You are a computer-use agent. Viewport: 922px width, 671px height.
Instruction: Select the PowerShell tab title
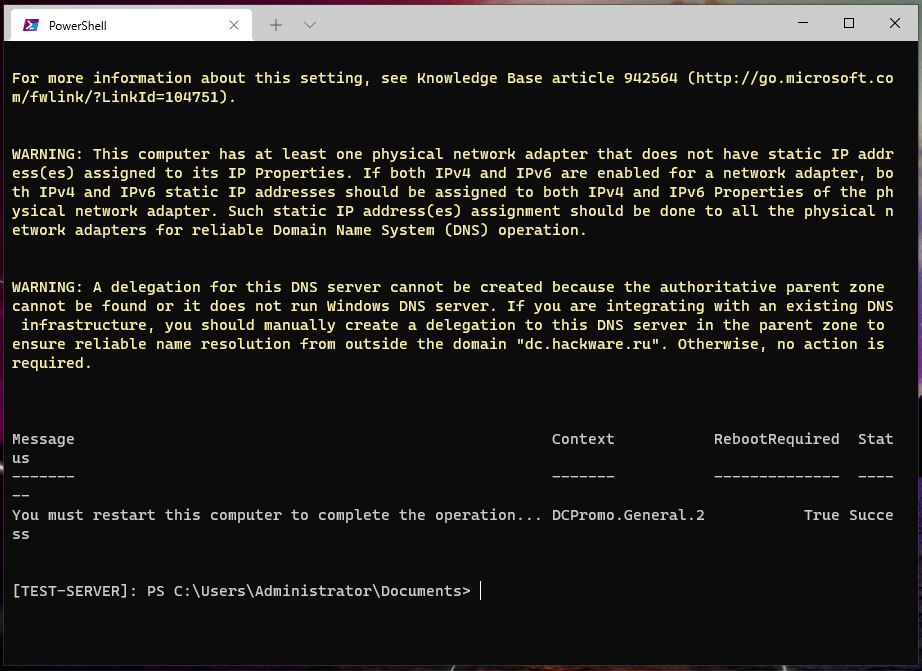[x=78, y=25]
